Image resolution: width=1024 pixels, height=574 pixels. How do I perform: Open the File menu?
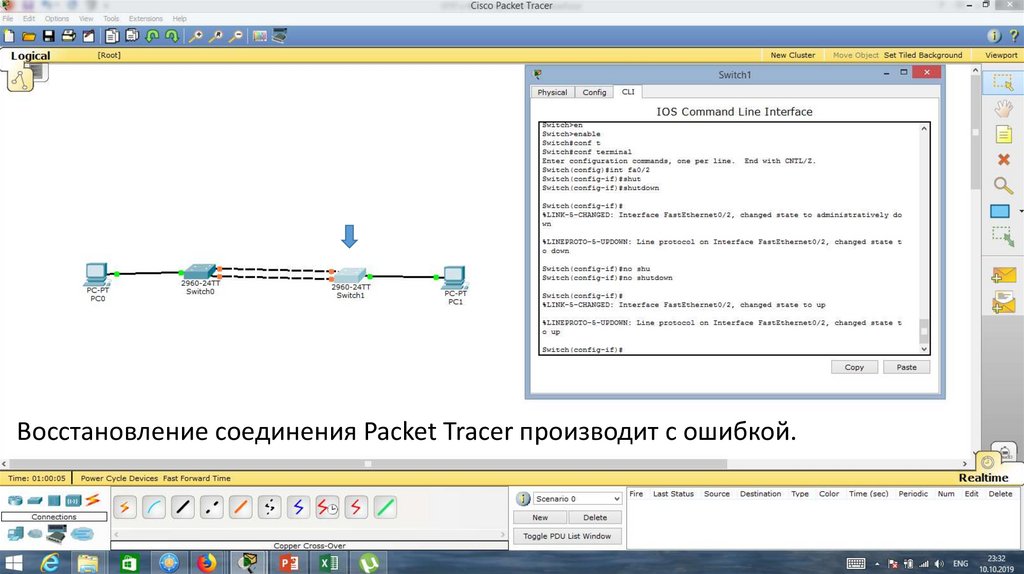(7, 18)
